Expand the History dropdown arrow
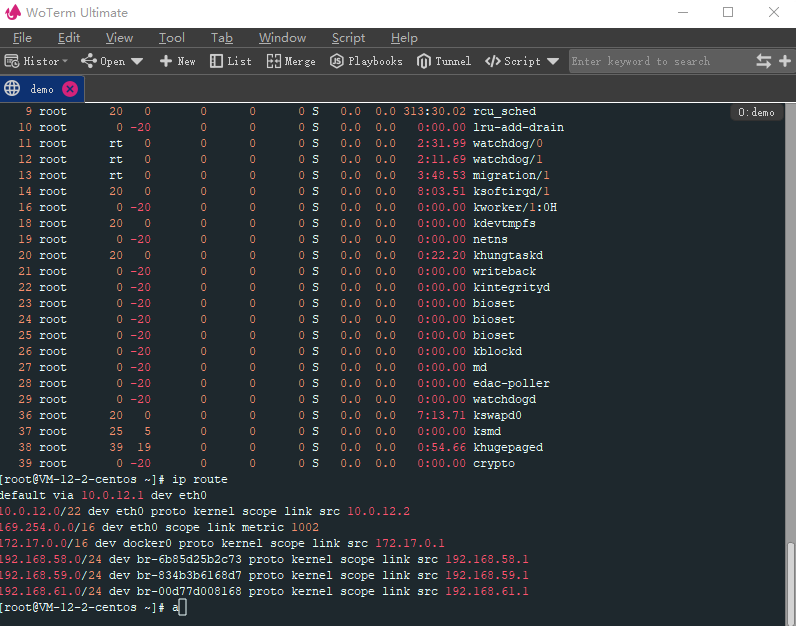Viewport: 796px width, 626px height. click(65, 61)
